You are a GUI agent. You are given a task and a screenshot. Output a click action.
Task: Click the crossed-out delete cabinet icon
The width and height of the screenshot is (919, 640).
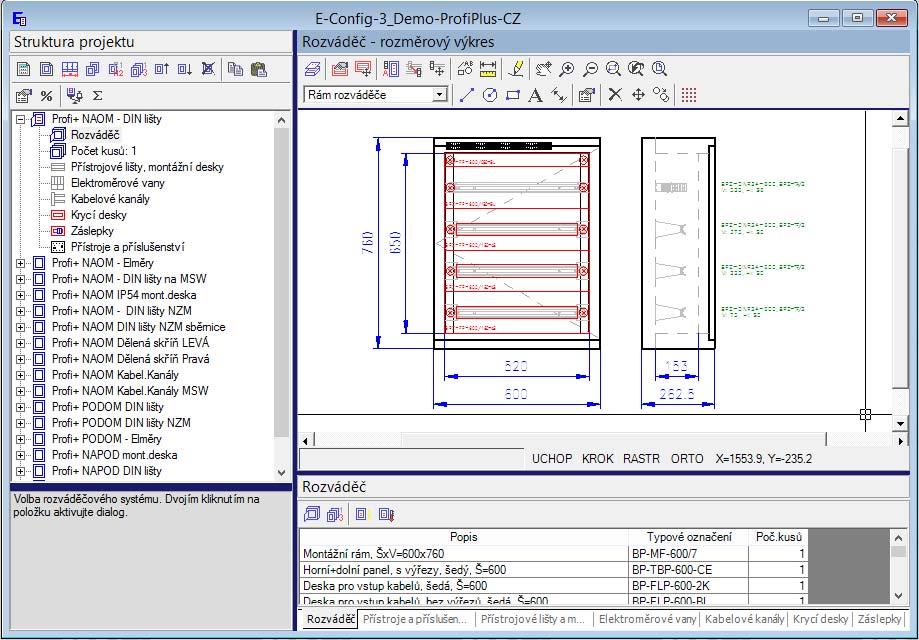[208, 69]
